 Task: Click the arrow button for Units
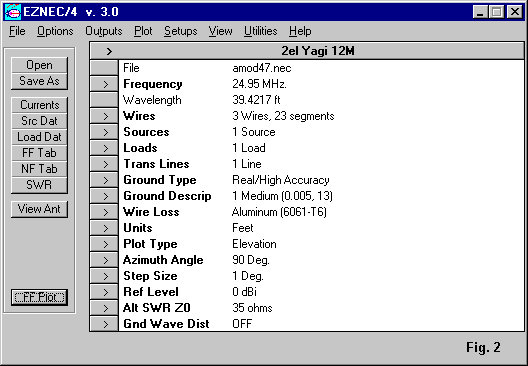pyautogui.click(x=104, y=228)
